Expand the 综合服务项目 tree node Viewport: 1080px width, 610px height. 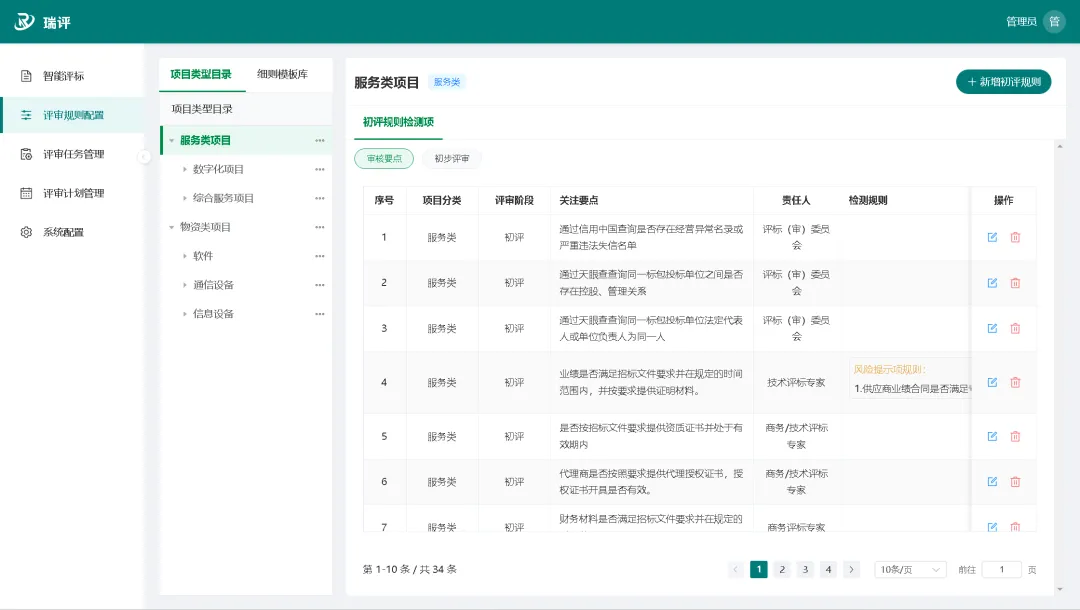pos(185,198)
